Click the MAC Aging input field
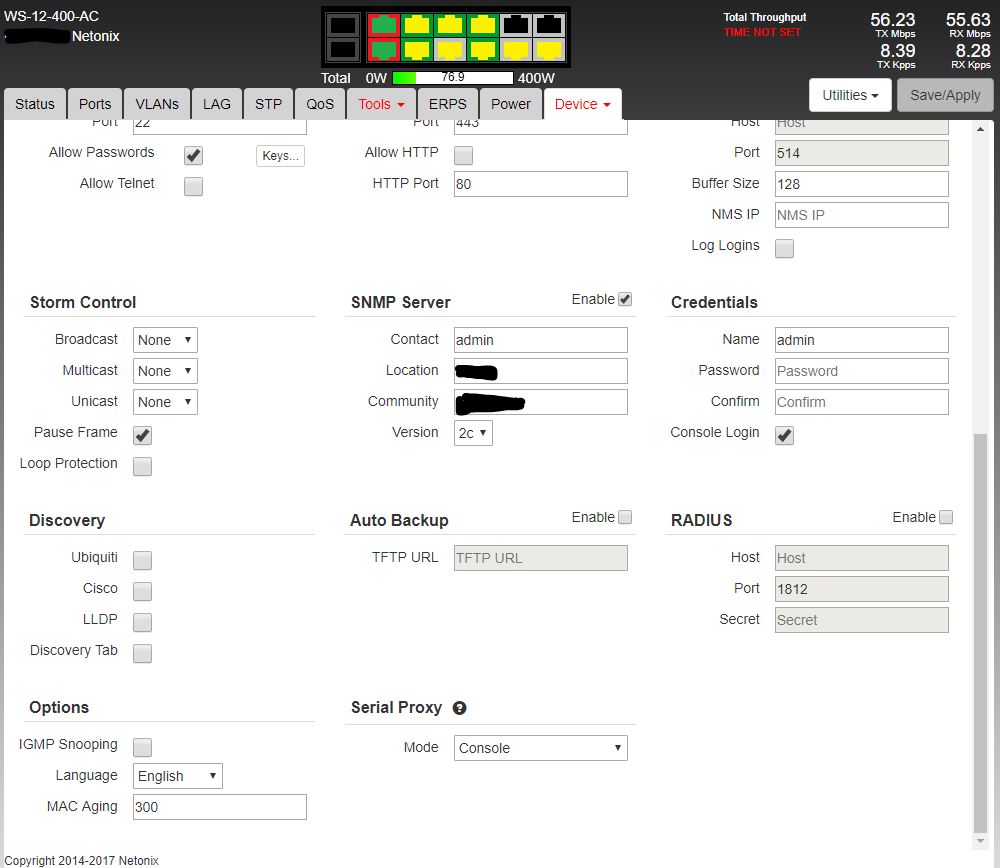 tap(219, 807)
